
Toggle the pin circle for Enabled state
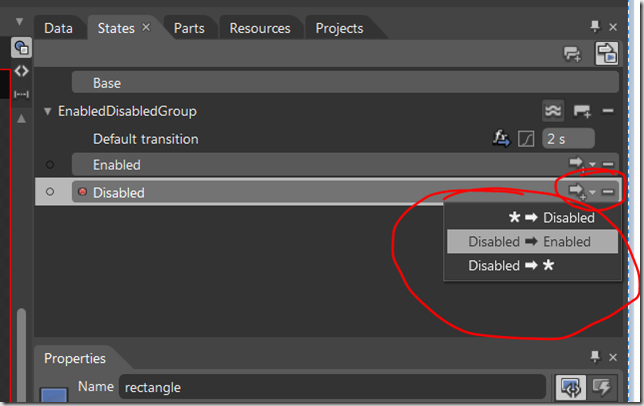50,165
